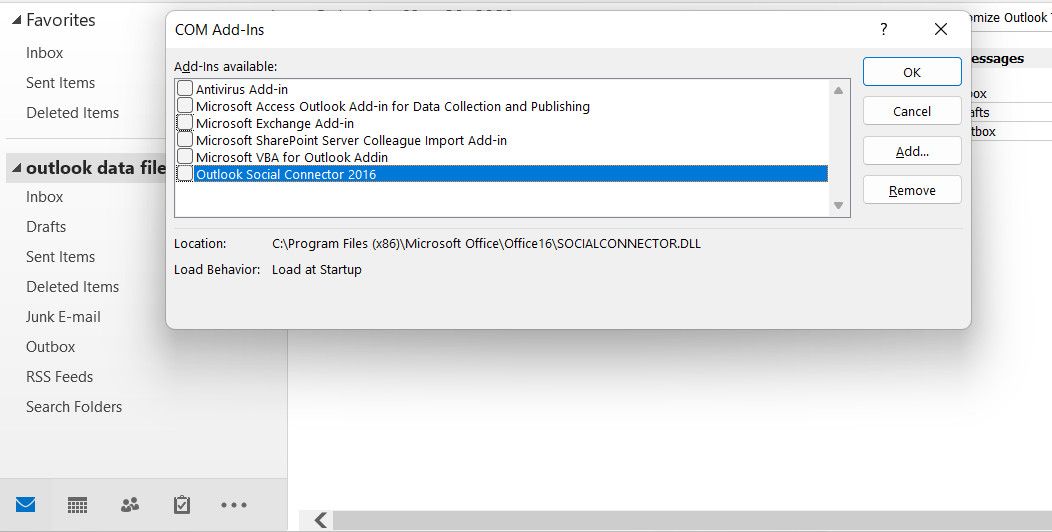The height and width of the screenshot is (532, 1052).
Task: Open Inbox under Favorites
Action: pos(44,52)
